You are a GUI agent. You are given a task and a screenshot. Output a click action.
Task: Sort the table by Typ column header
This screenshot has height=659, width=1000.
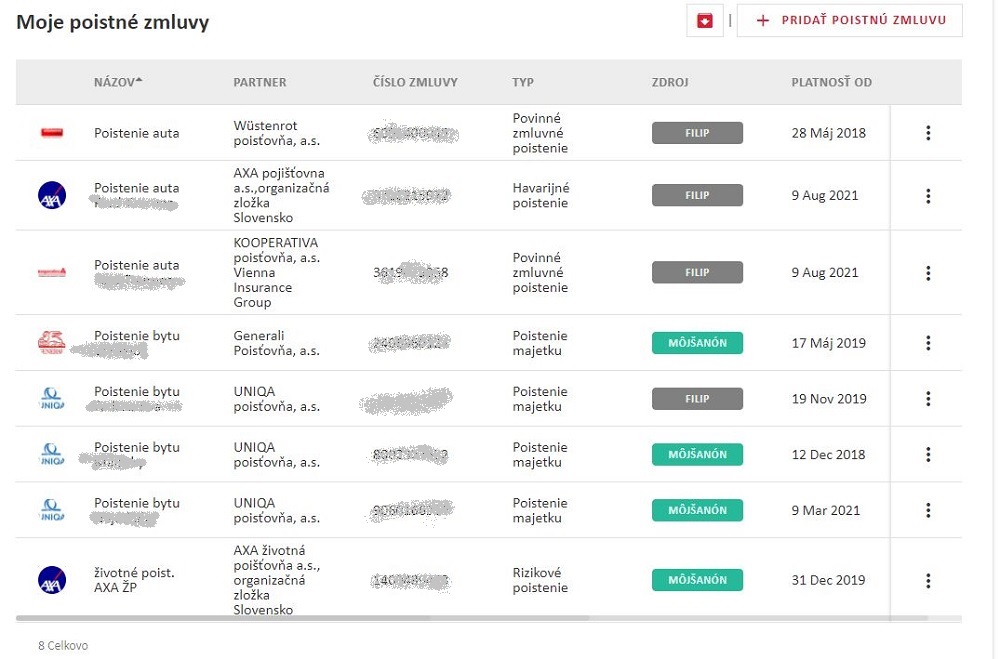[523, 82]
